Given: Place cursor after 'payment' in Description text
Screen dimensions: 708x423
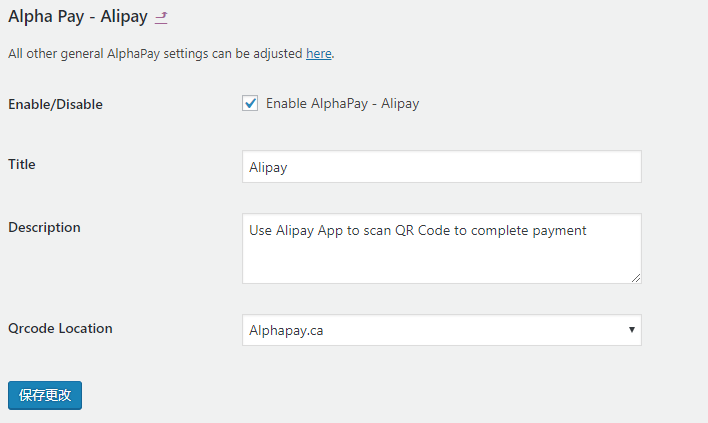Looking at the screenshot, I should click(x=587, y=231).
